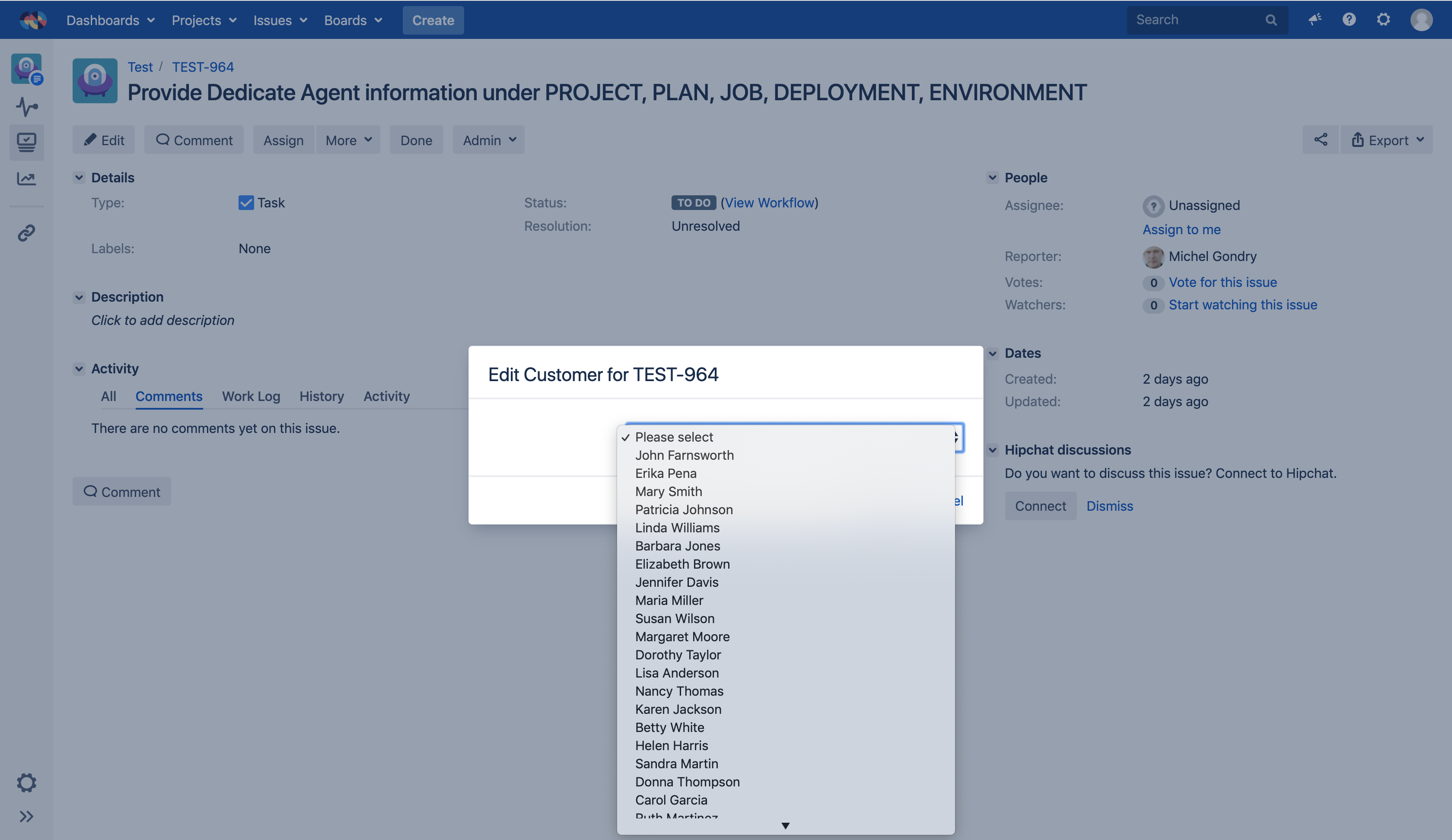The height and width of the screenshot is (840, 1452).
Task: Open the feedback megaphone icon
Action: click(1314, 19)
